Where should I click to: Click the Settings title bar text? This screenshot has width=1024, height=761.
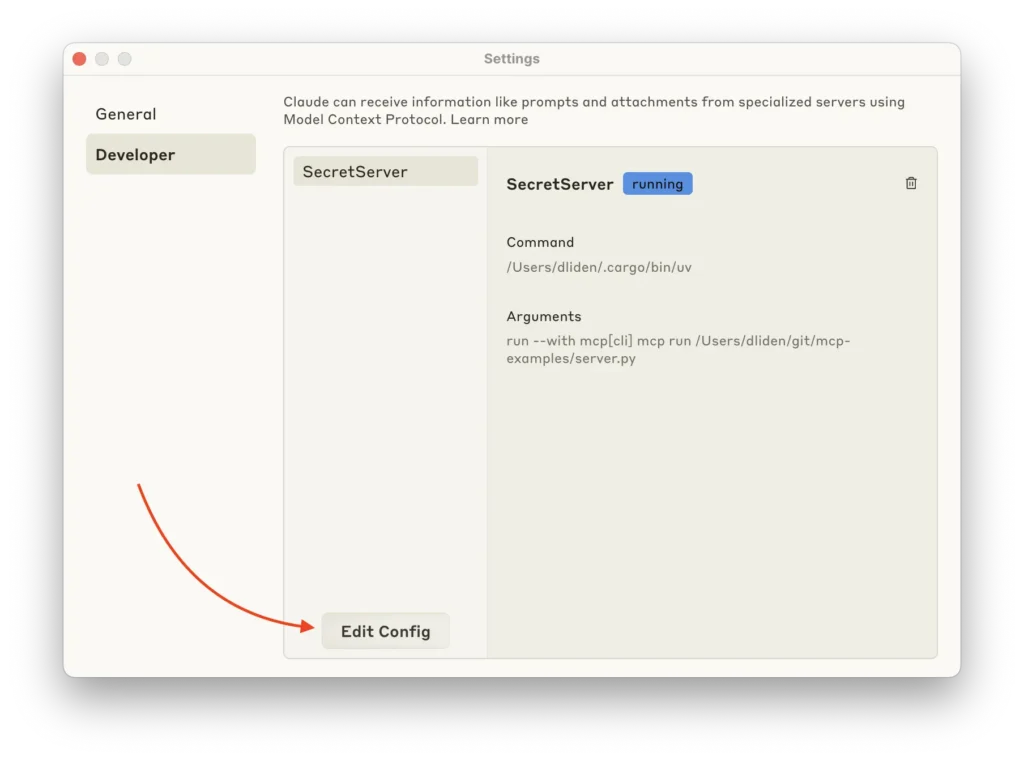511,58
